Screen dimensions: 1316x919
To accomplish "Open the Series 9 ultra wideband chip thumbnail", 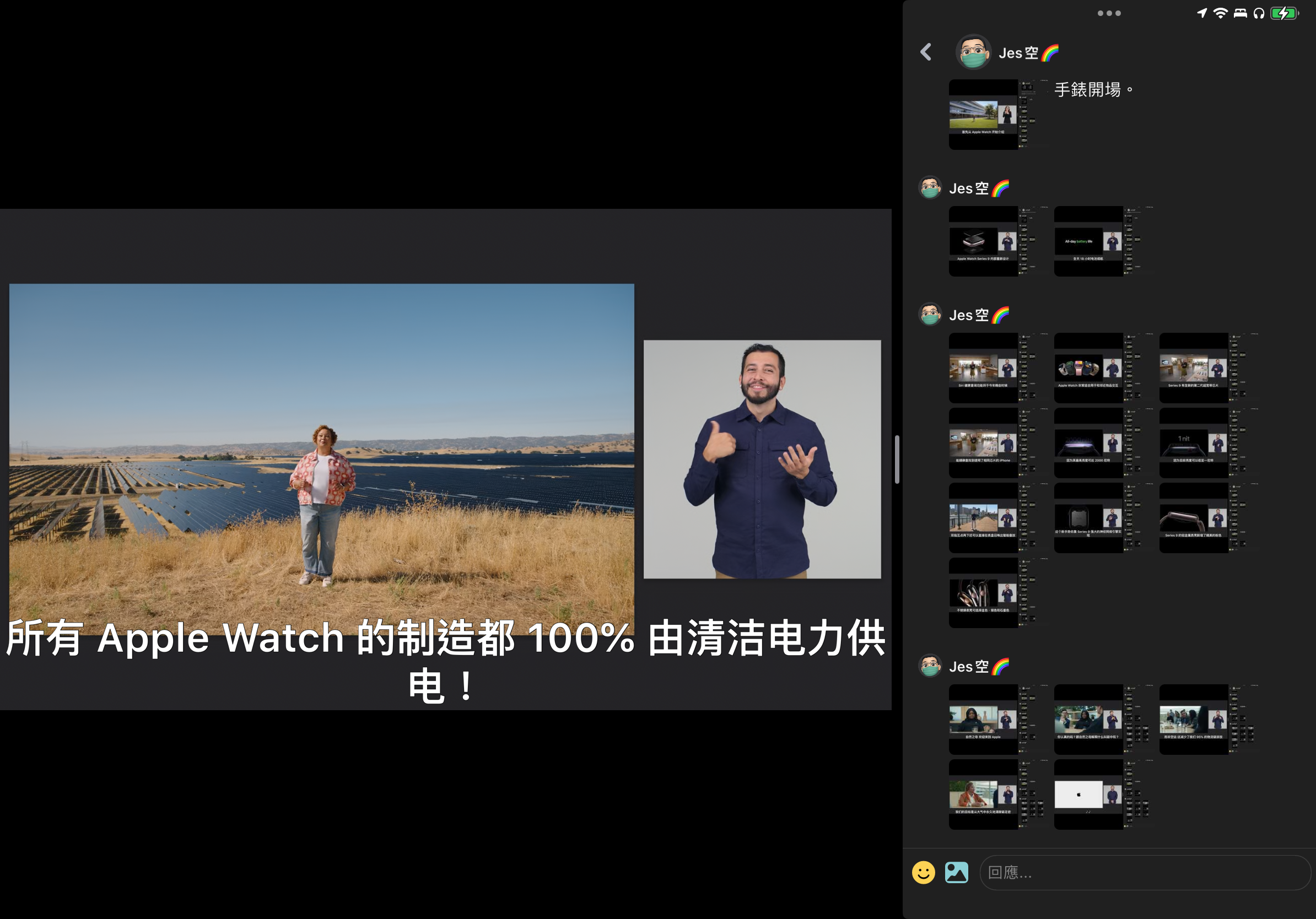I will tap(1210, 368).
